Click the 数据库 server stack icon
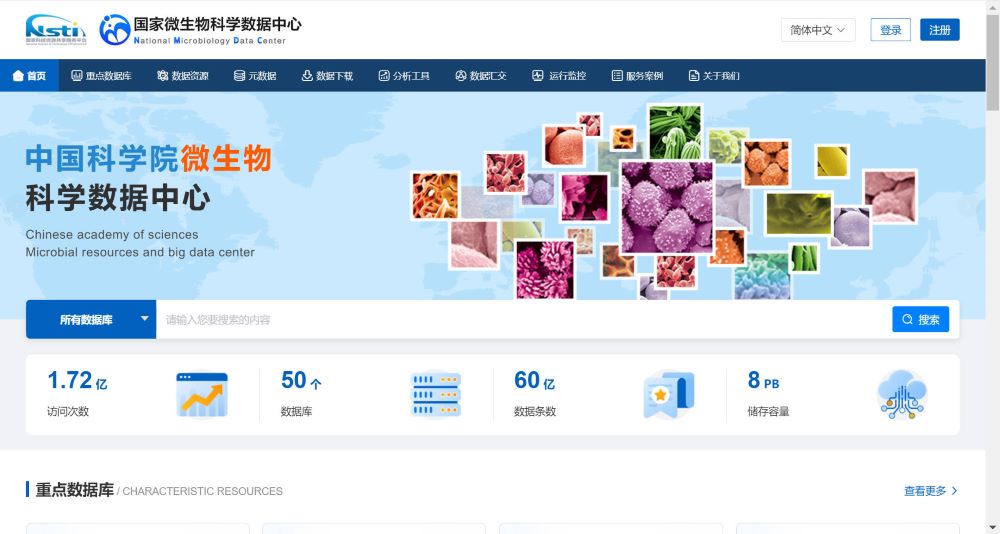Image resolution: width=1000 pixels, height=534 pixels. (x=436, y=394)
